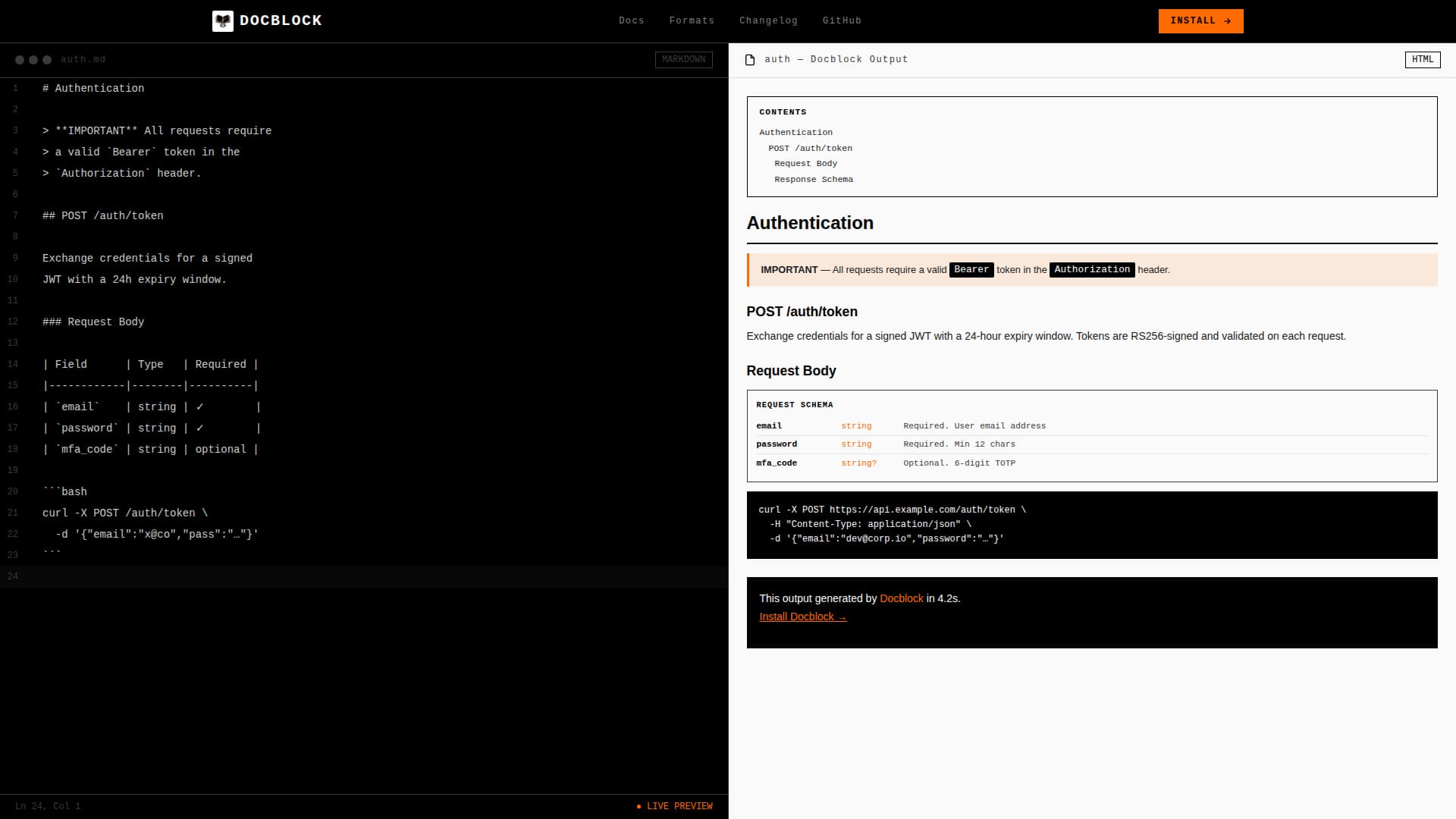Click 'Required. Min 12 chars' description
1456x819 pixels.
click(x=959, y=444)
